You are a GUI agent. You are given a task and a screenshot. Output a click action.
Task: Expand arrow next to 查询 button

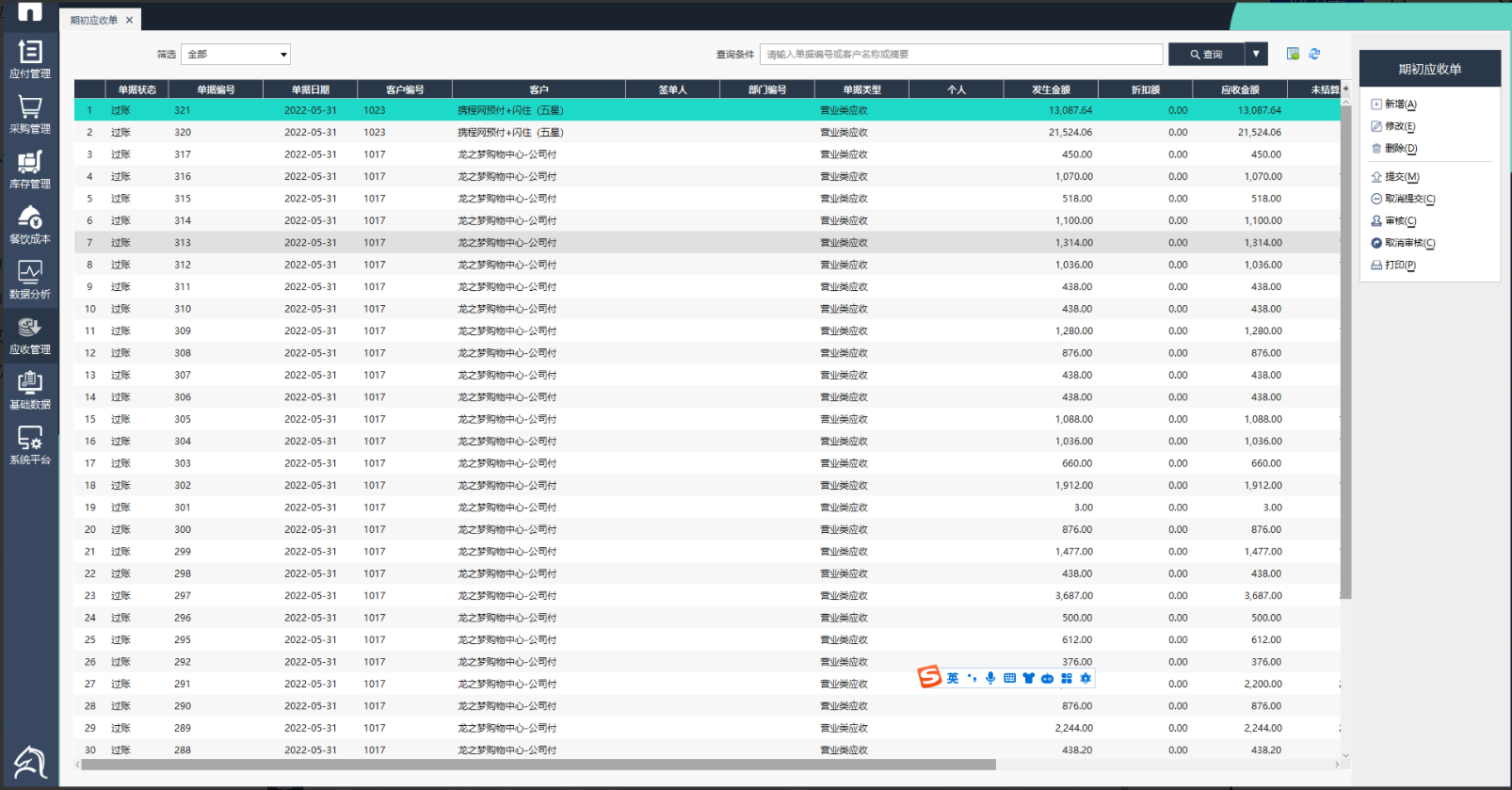[x=1256, y=55]
